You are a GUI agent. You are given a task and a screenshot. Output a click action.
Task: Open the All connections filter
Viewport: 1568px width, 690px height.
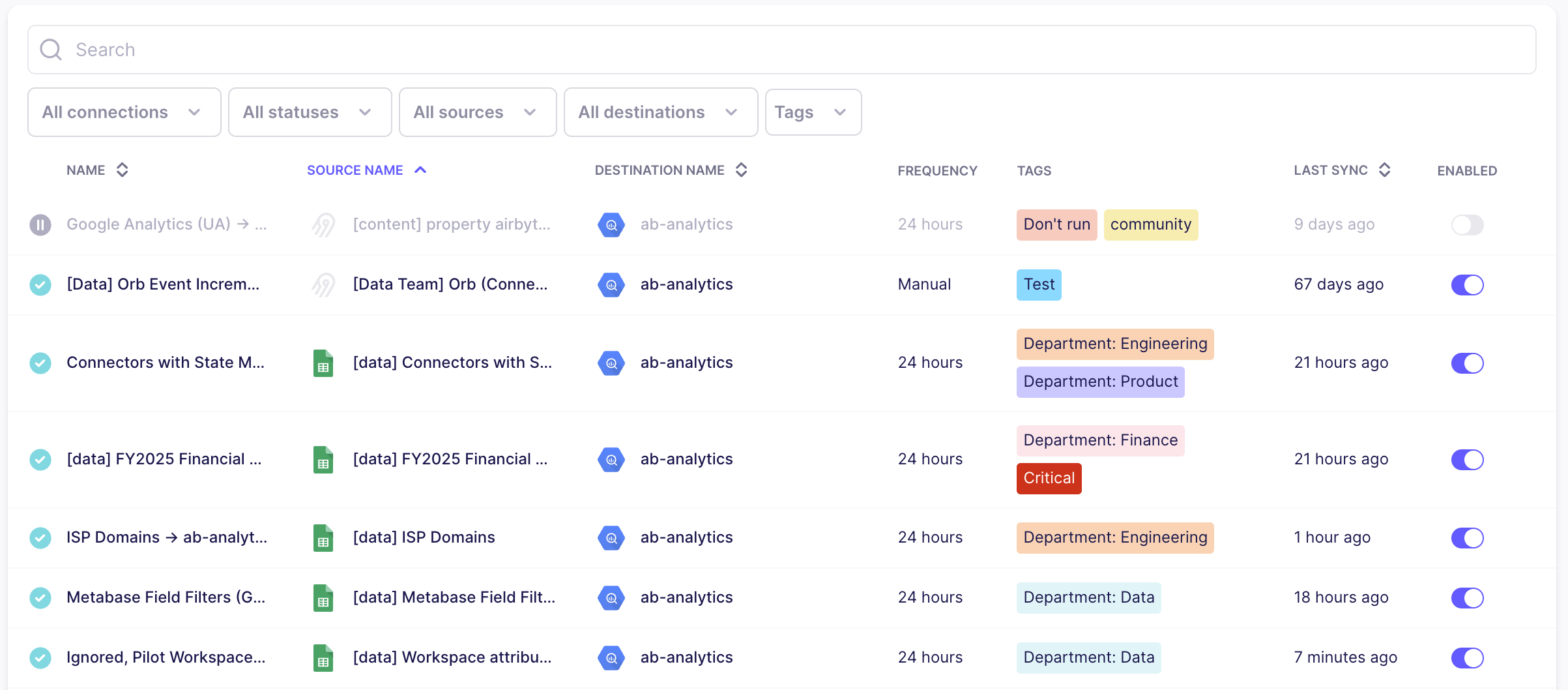coord(124,112)
